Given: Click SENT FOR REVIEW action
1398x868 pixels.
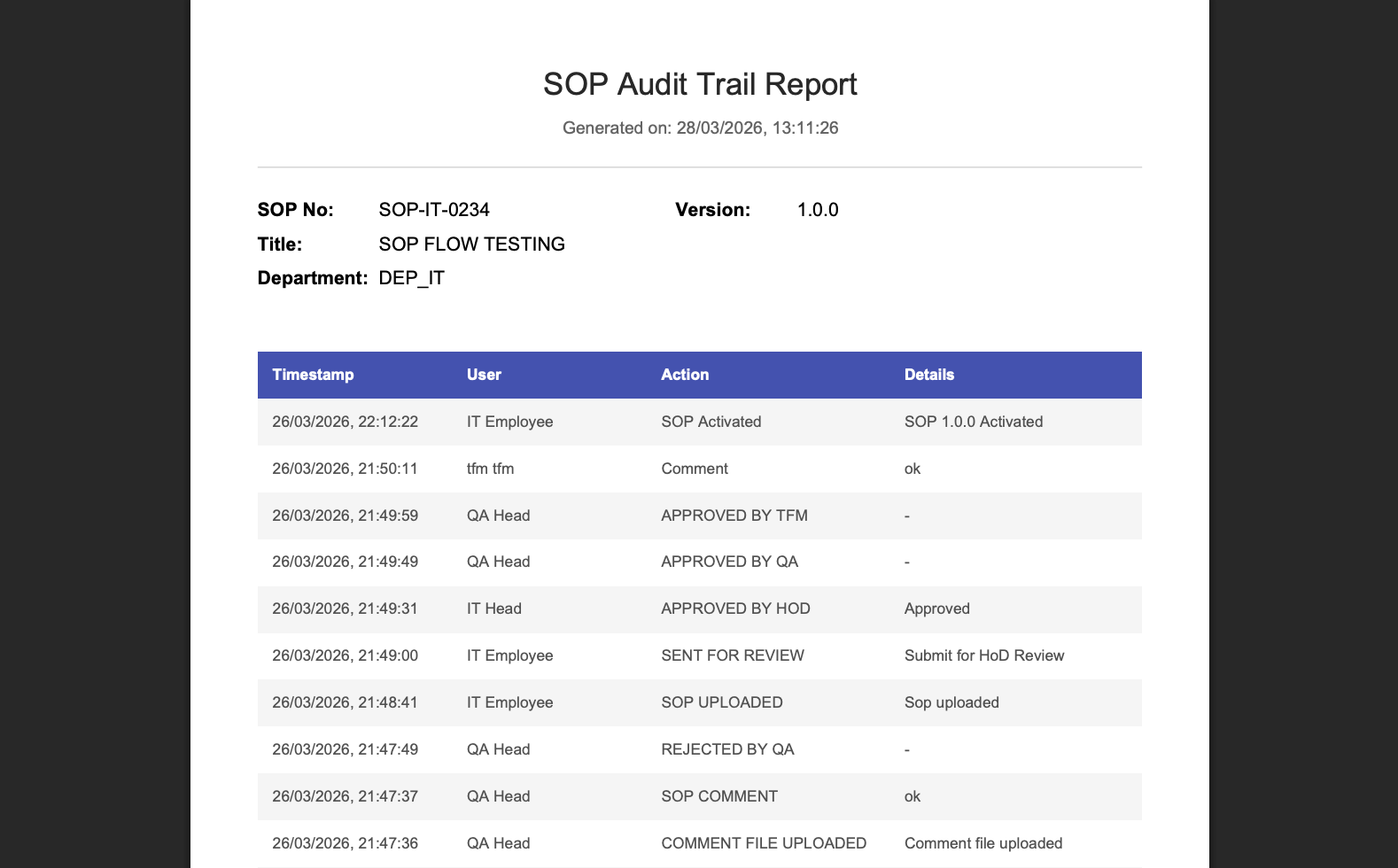Looking at the screenshot, I should (733, 655).
